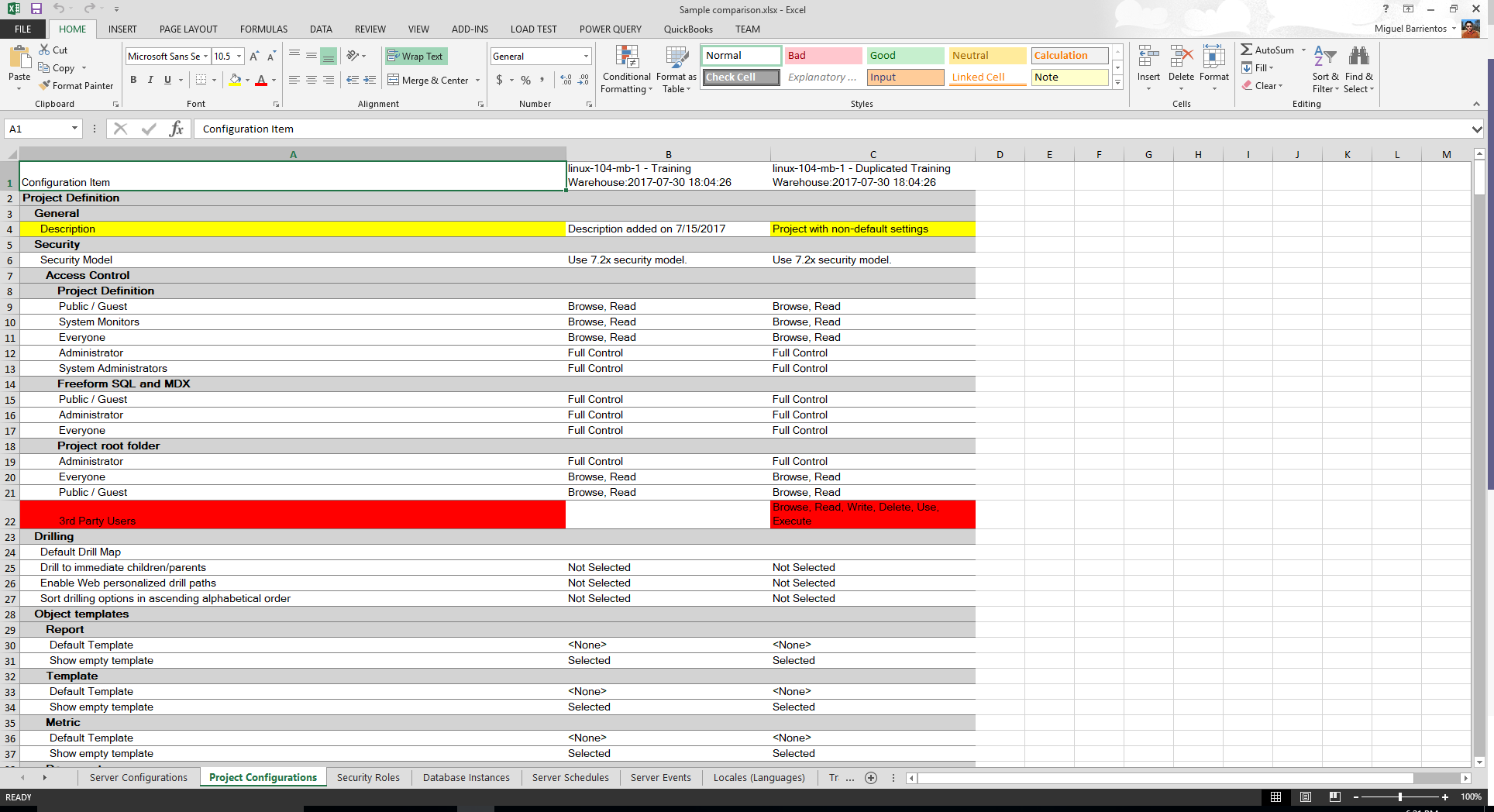
Task: Toggle Bold formatting
Action: [133, 80]
